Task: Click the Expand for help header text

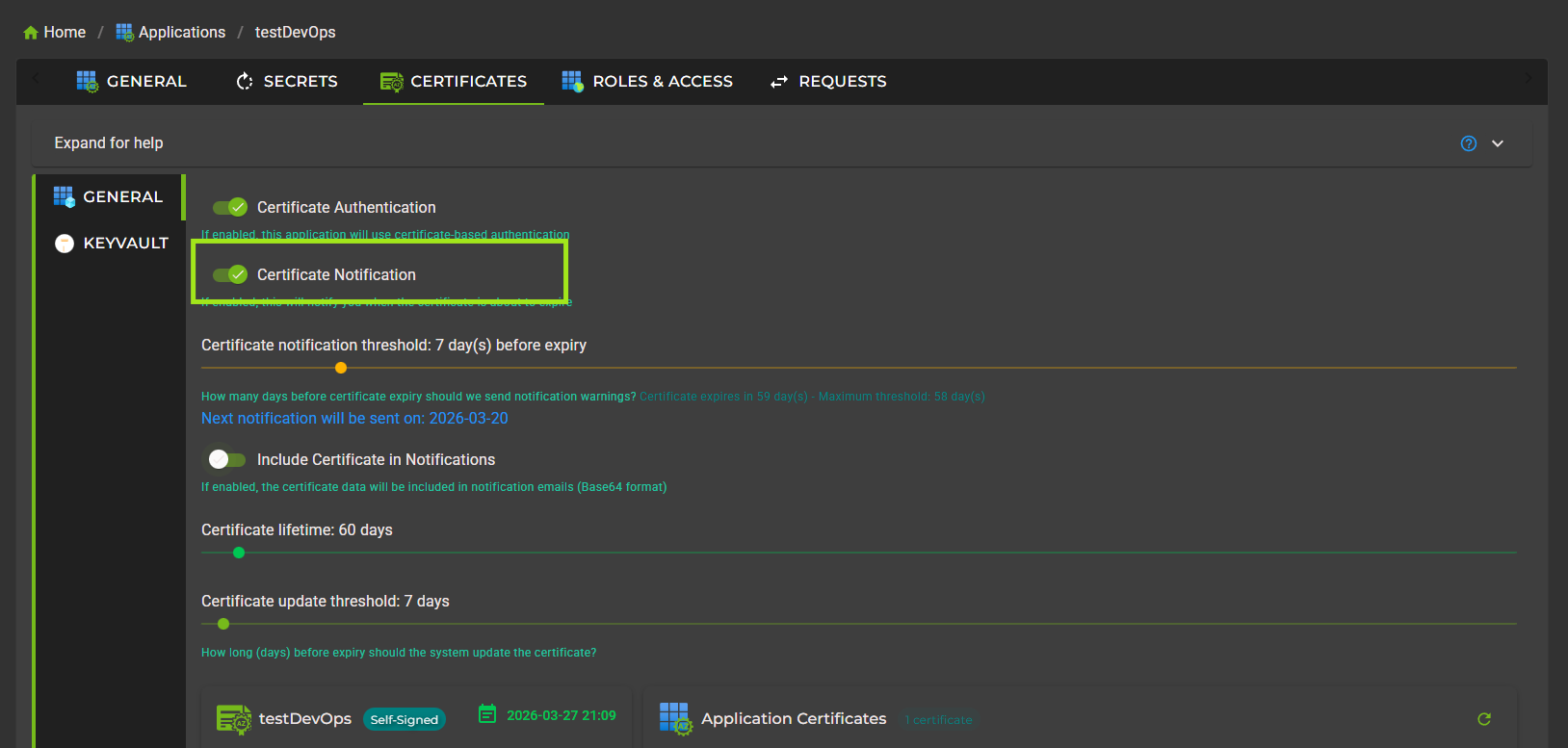Action: (x=109, y=142)
